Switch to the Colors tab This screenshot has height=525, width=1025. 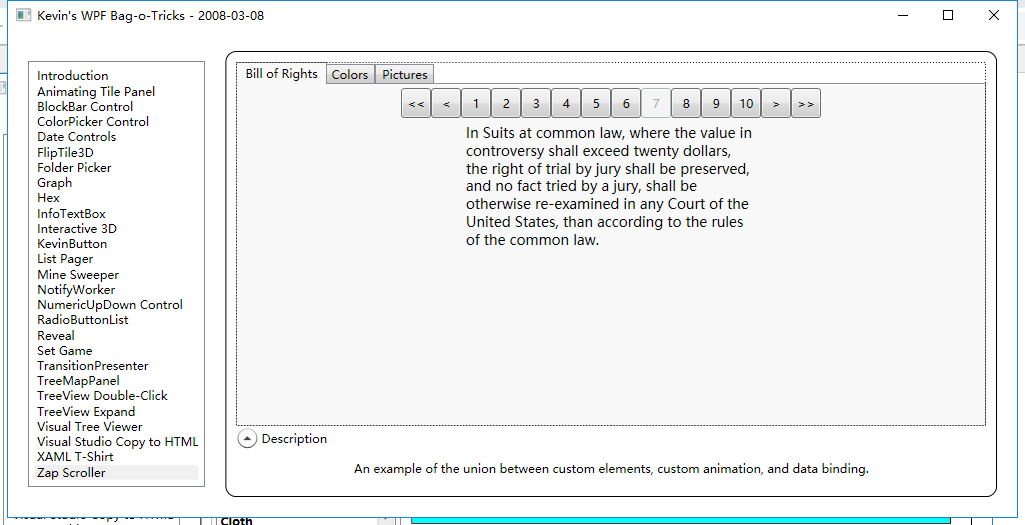350,75
